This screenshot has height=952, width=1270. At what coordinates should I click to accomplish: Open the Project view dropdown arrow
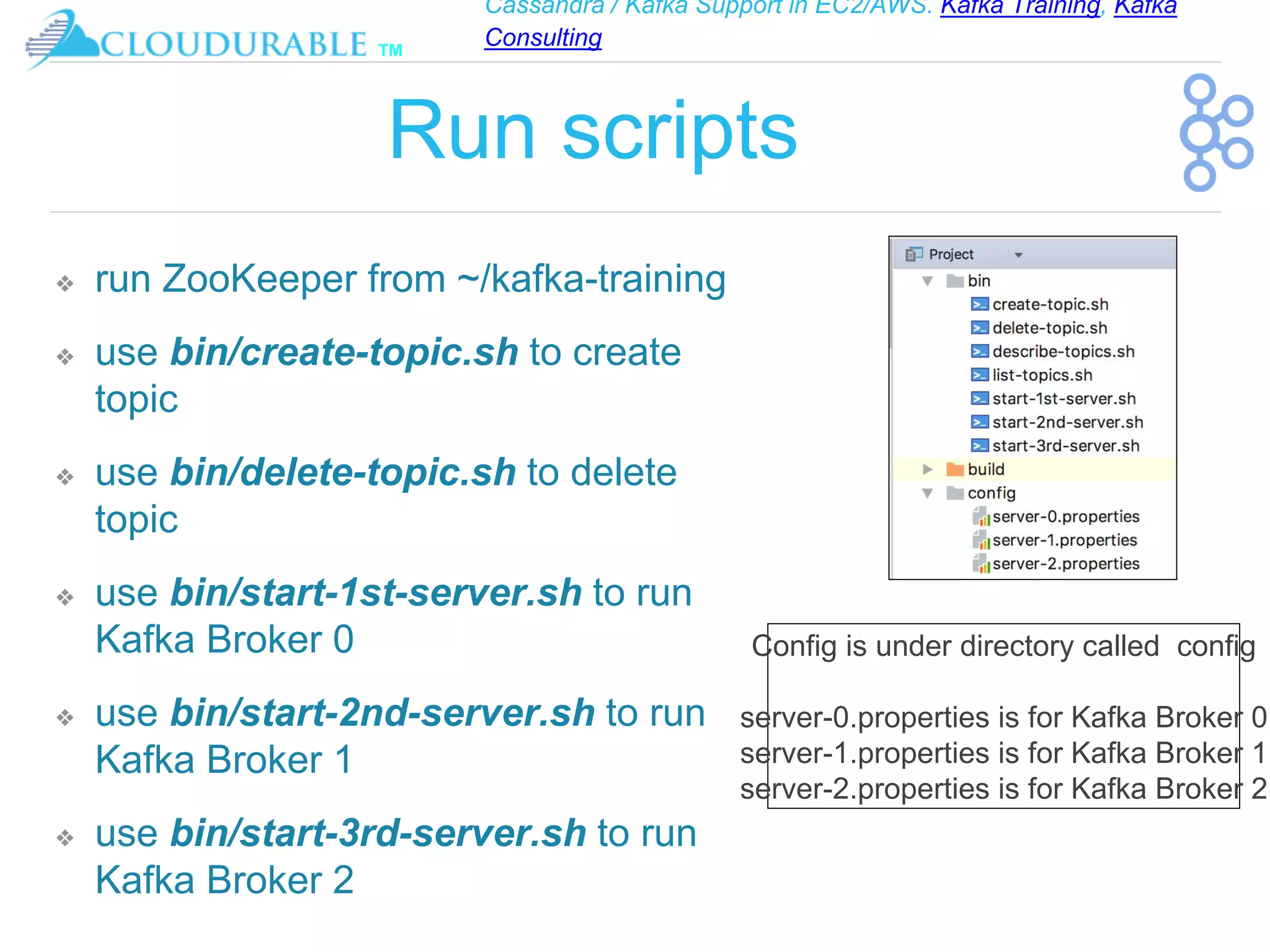click(x=1018, y=255)
